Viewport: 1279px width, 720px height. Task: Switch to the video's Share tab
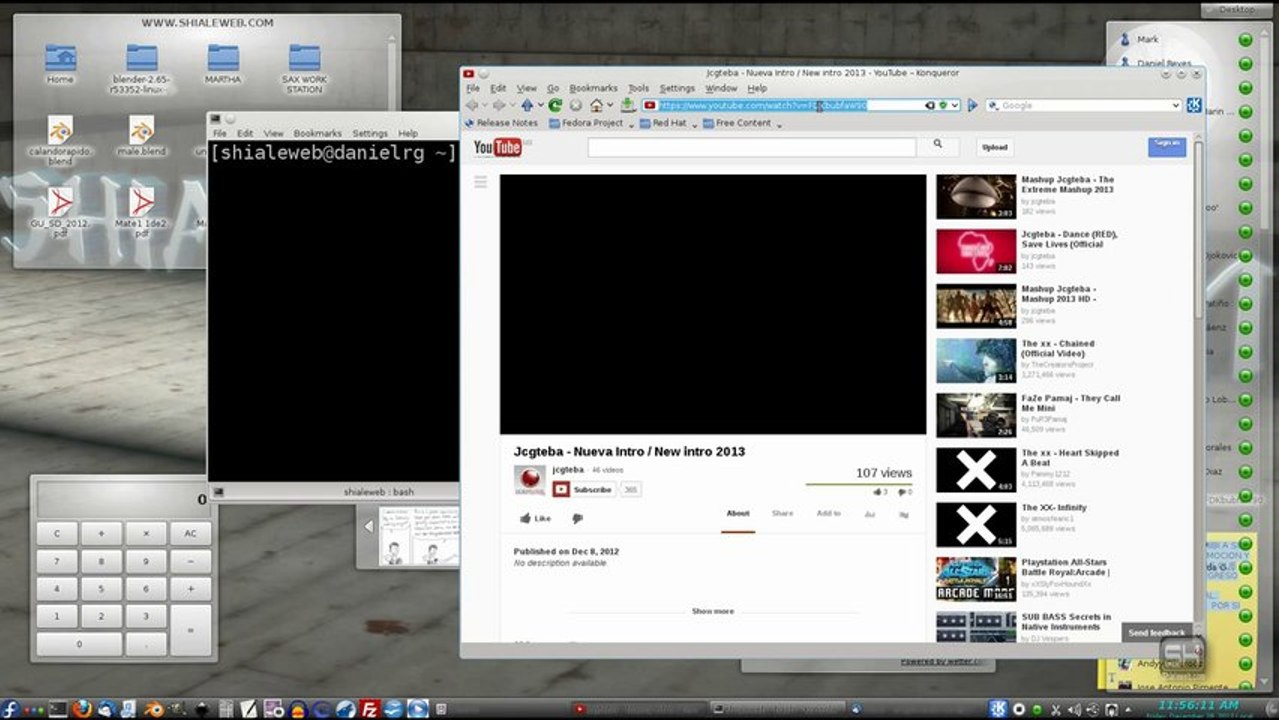point(782,513)
